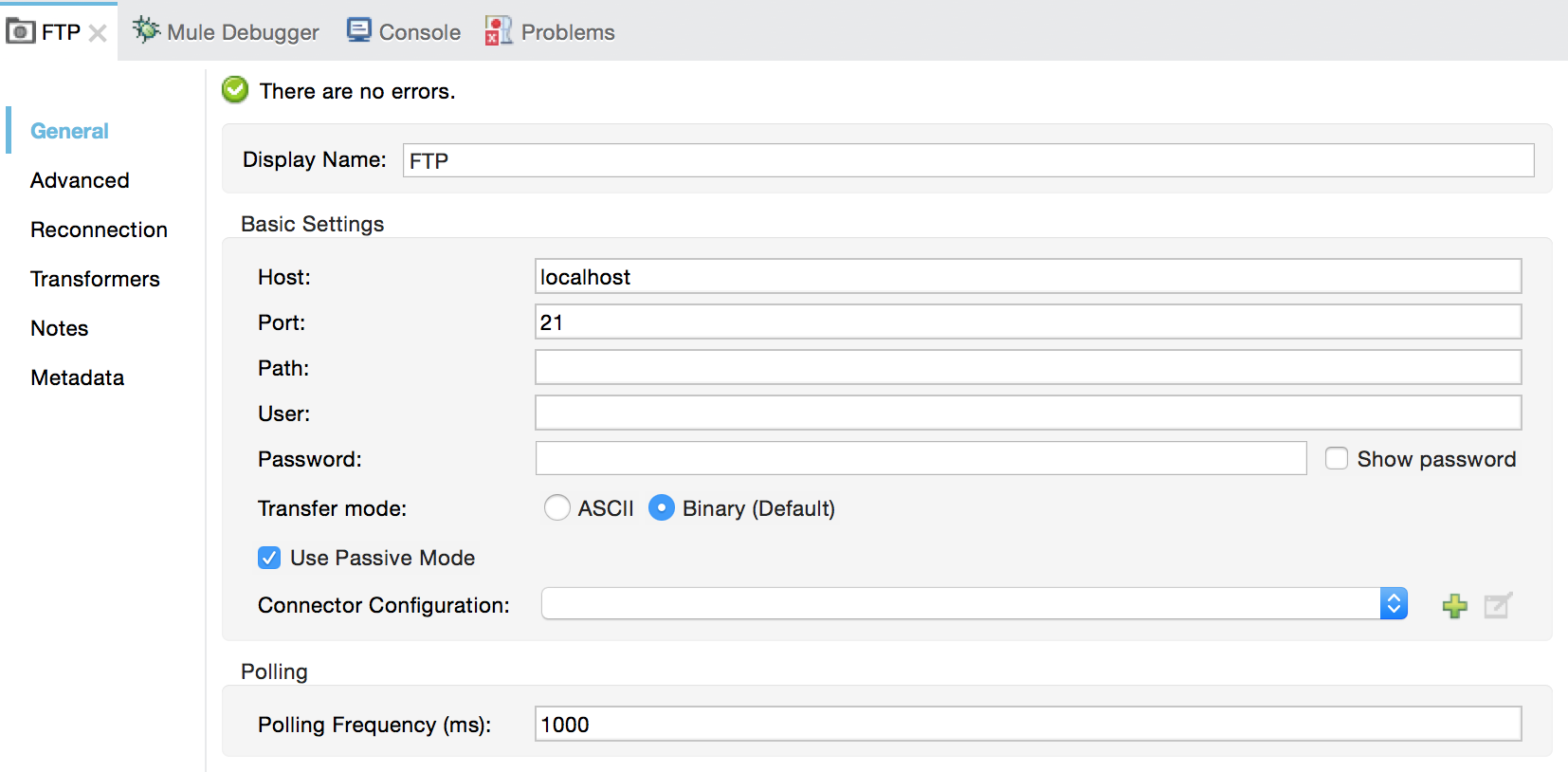
Task: Click the 'Basic Settings' heading
Action: [x=312, y=224]
